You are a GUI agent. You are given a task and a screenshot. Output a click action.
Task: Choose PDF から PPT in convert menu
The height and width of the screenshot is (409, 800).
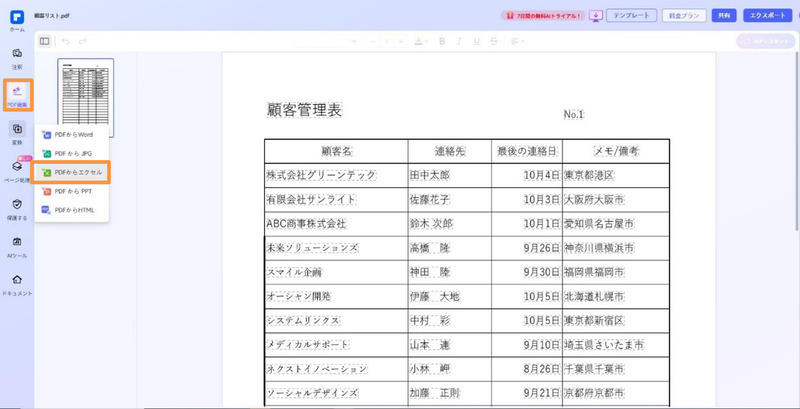click(71, 191)
